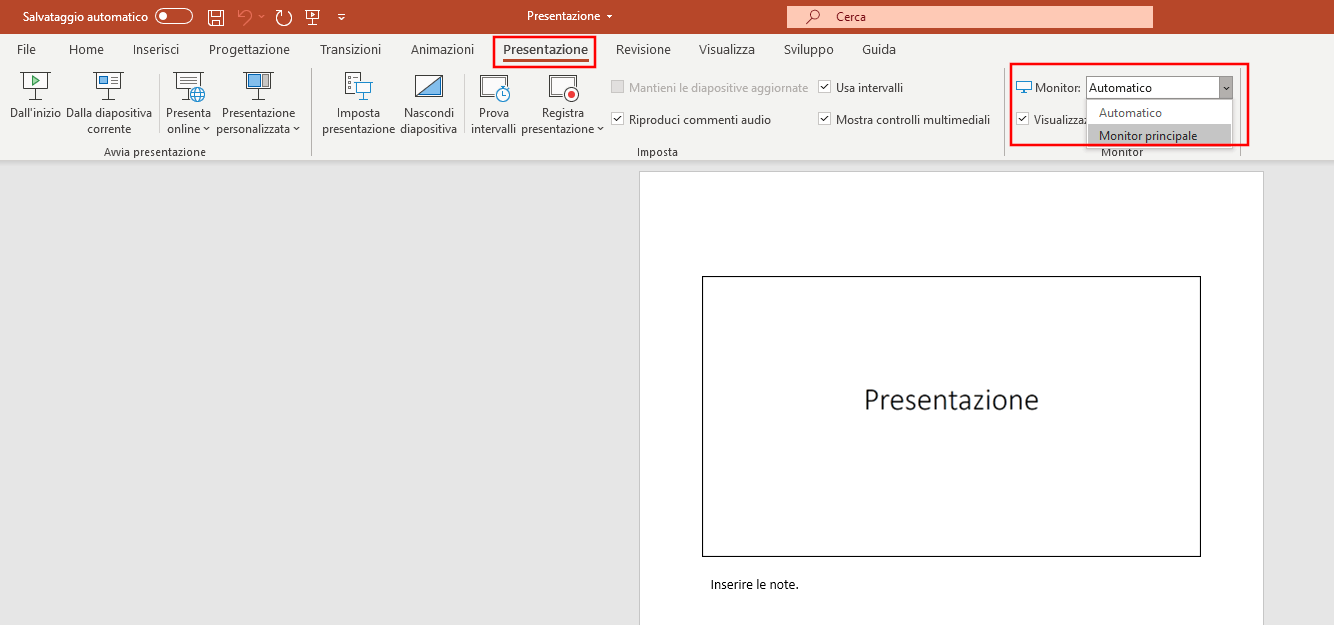Click the search magnifier icon
Screen dimensions: 1334x625
[x=813, y=17]
